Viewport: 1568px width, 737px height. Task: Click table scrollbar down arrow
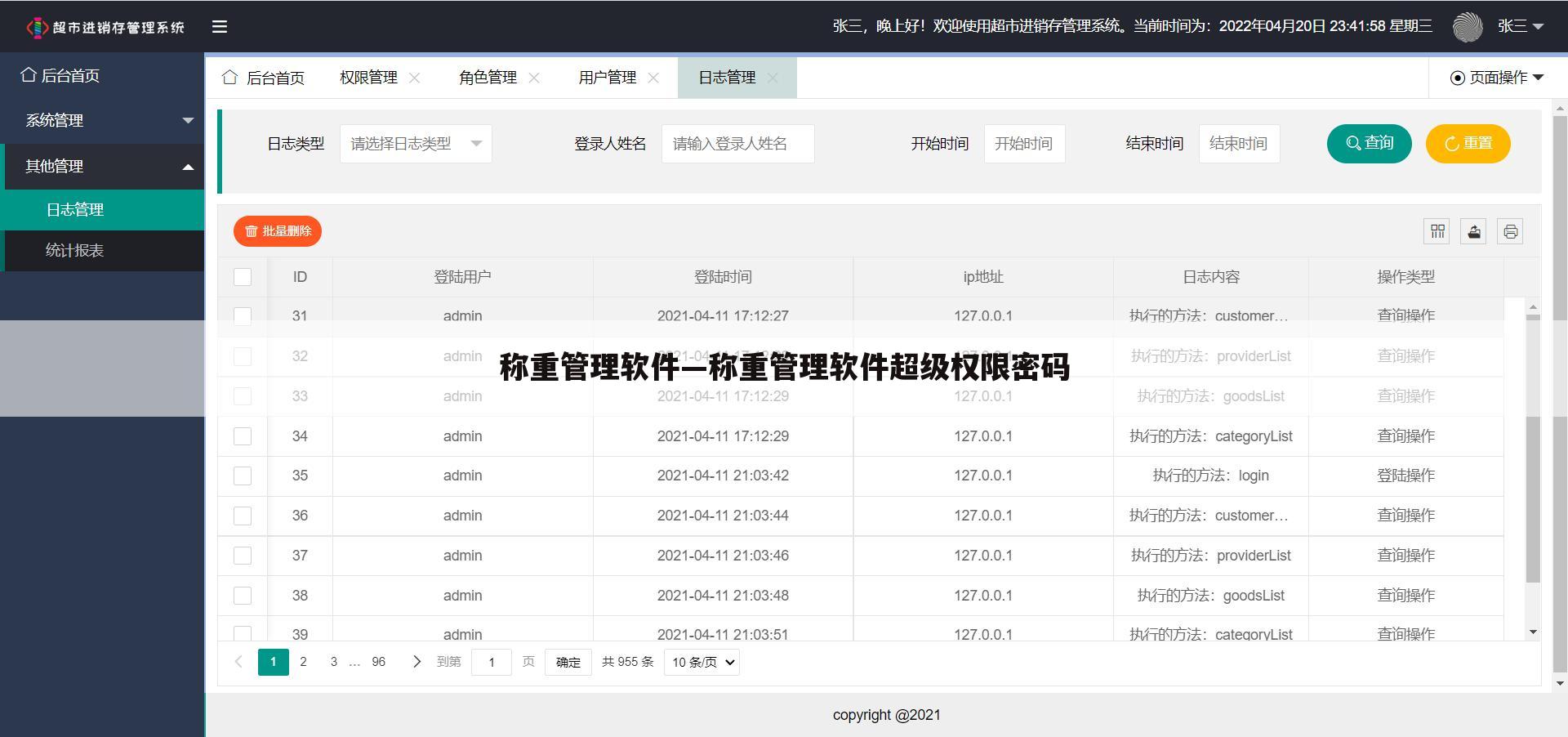coord(1533,632)
